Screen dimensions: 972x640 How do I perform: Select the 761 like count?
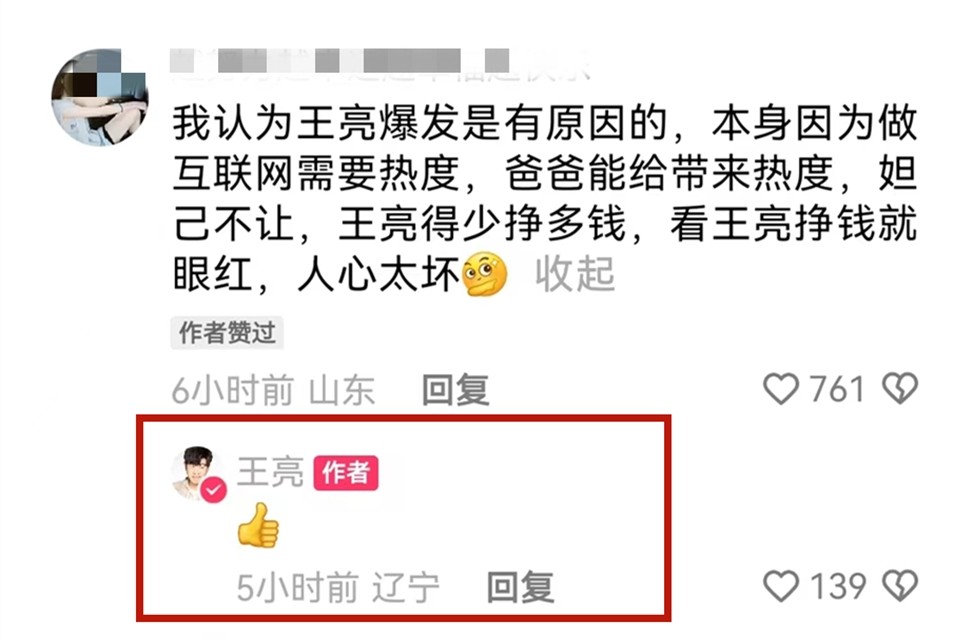(837, 389)
